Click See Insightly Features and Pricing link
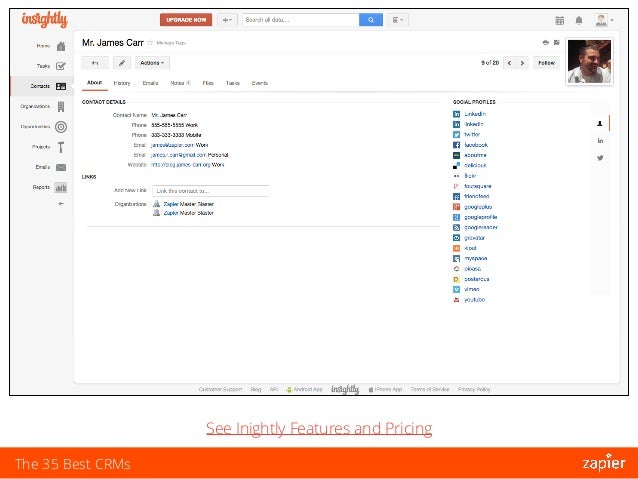Image resolution: width=638 pixels, height=479 pixels. pos(319,428)
